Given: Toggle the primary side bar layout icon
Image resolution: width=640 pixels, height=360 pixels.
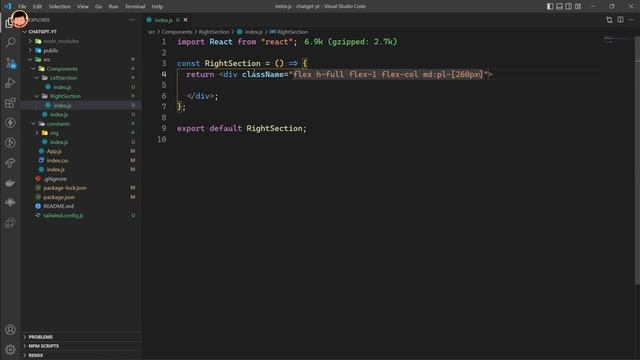Looking at the screenshot, I should tap(550, 6).
